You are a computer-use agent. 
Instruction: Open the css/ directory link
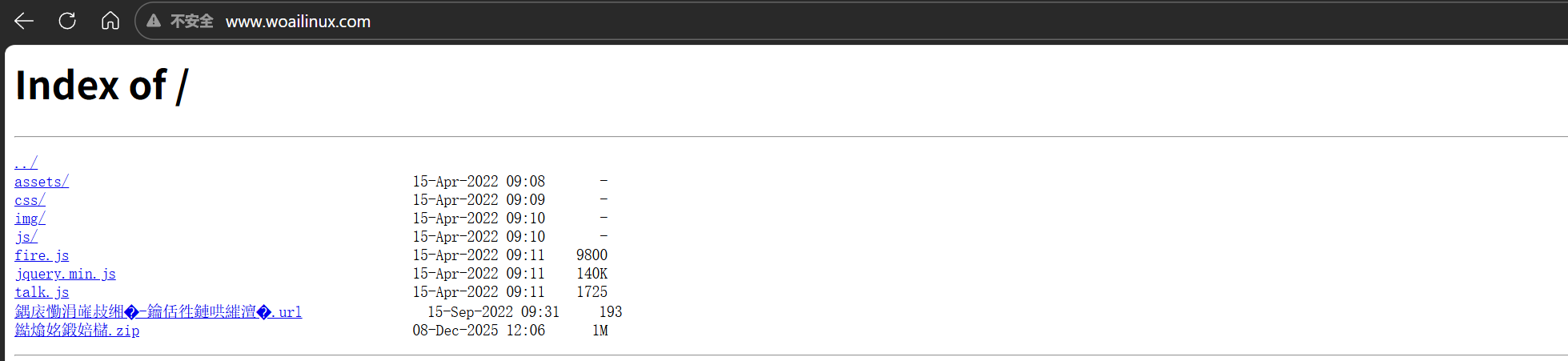point(30,200)
